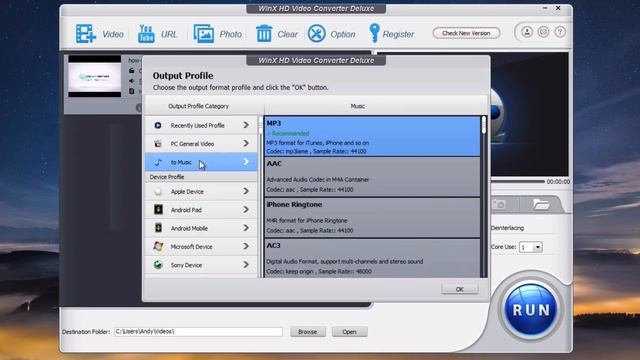Click the Browse button

(x=308, y=332)
